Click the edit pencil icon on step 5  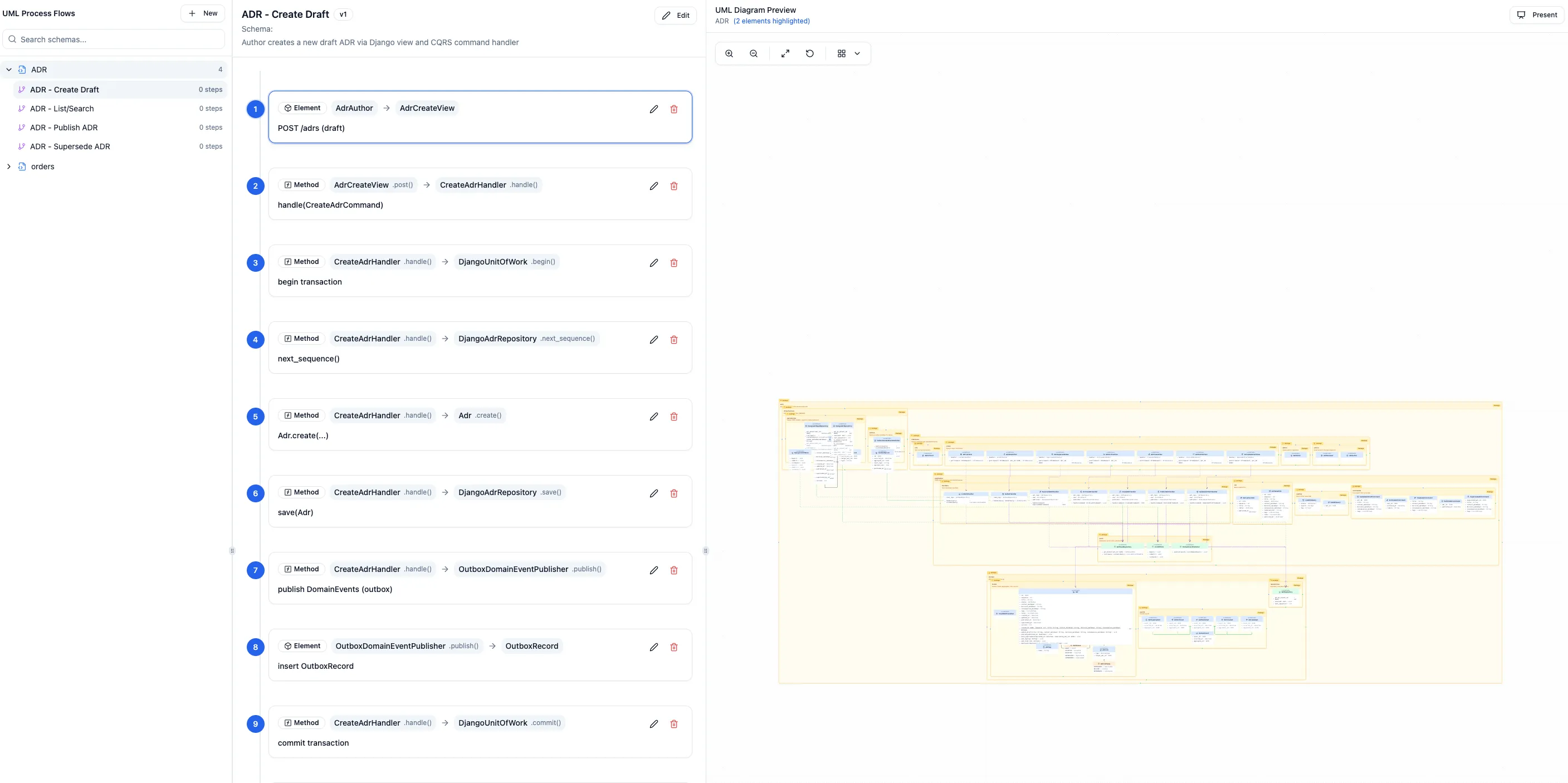(654, 416)
